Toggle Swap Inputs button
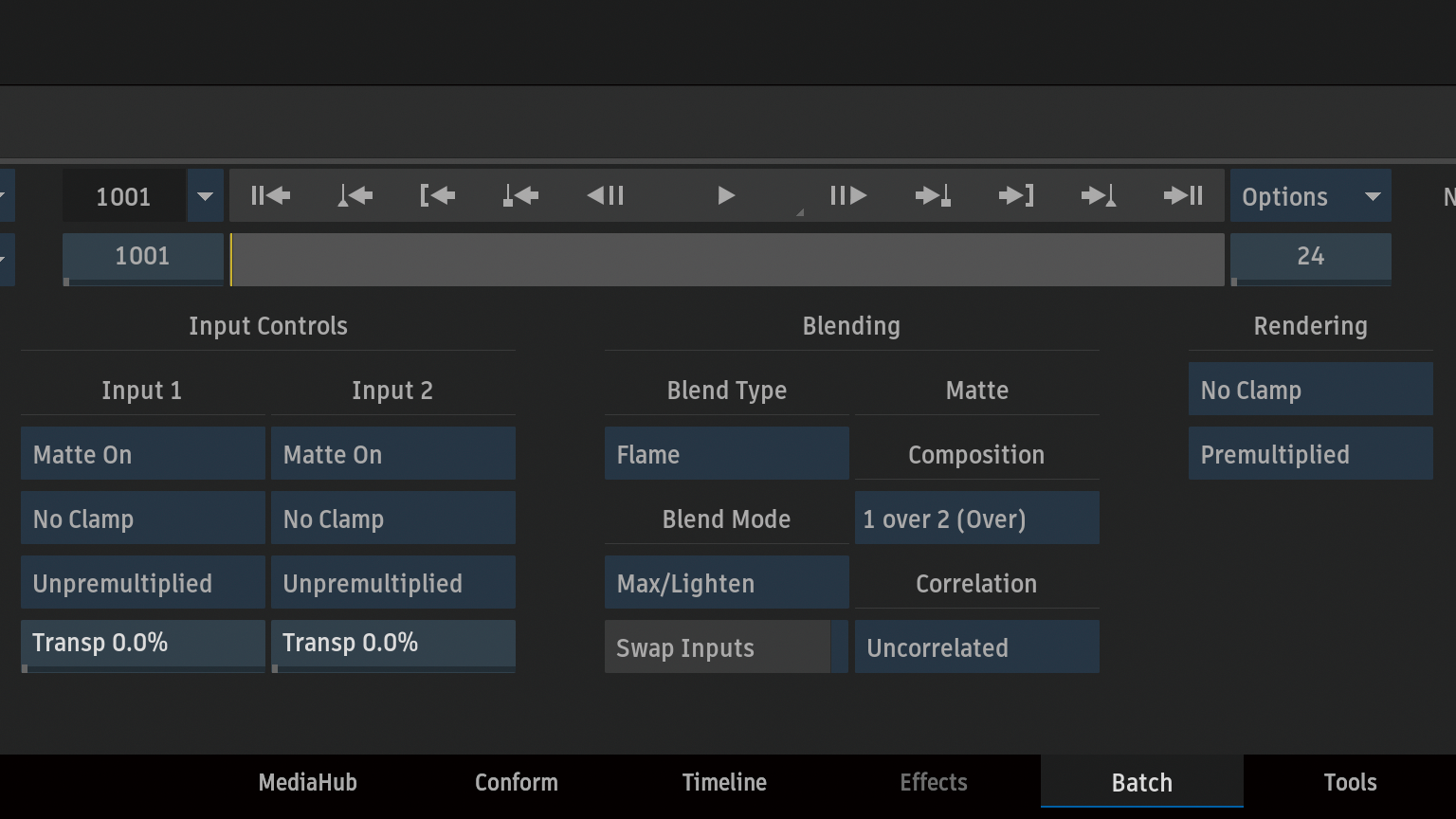Image resolution: width=1456 pixels, height=819 pixels. coord(727,647)
